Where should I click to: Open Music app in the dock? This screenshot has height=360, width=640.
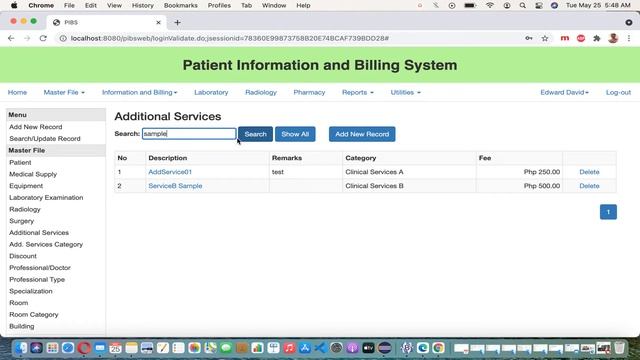(x=289, y=348)
